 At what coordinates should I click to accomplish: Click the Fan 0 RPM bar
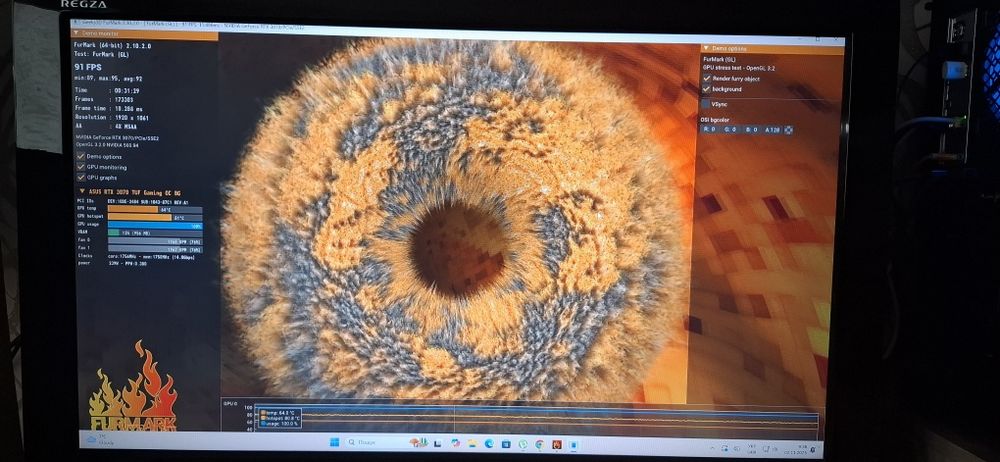(x=155, y=241)
